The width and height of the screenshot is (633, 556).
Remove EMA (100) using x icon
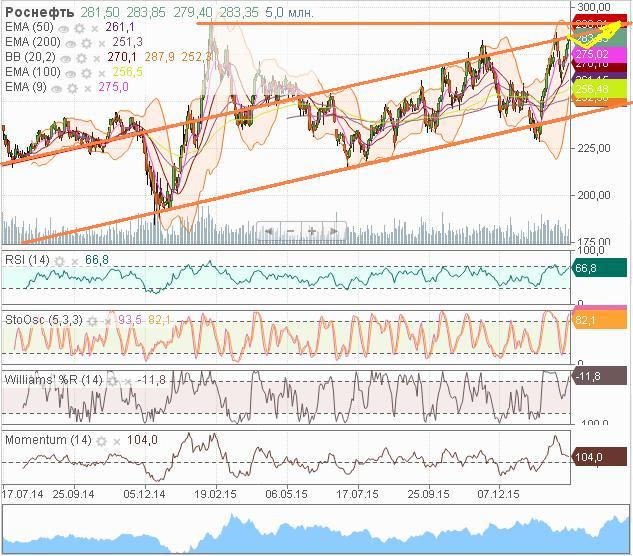(x=101, y=73)
